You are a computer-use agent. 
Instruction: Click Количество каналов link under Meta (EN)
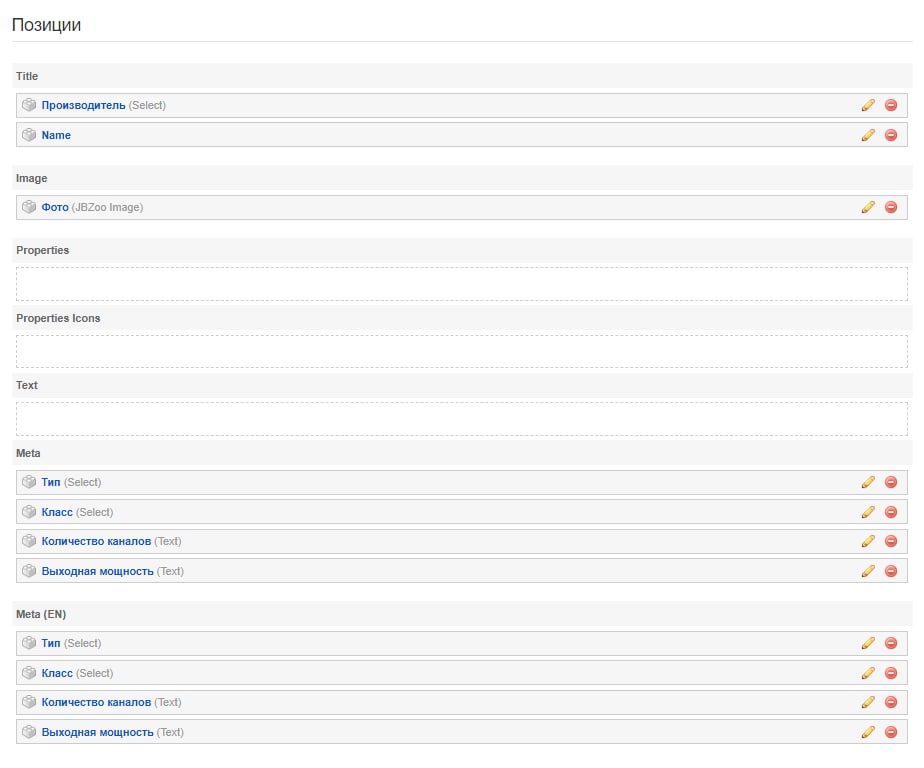(x=96, y=702)
